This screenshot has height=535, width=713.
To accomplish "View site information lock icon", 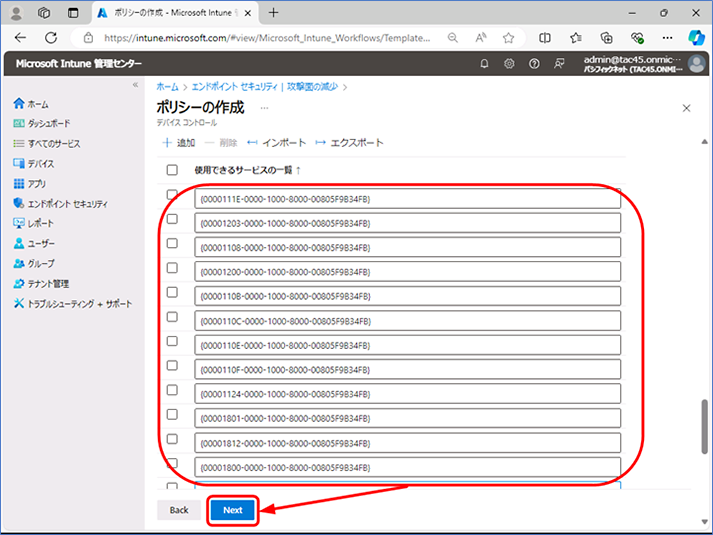I will click(88, 38).
